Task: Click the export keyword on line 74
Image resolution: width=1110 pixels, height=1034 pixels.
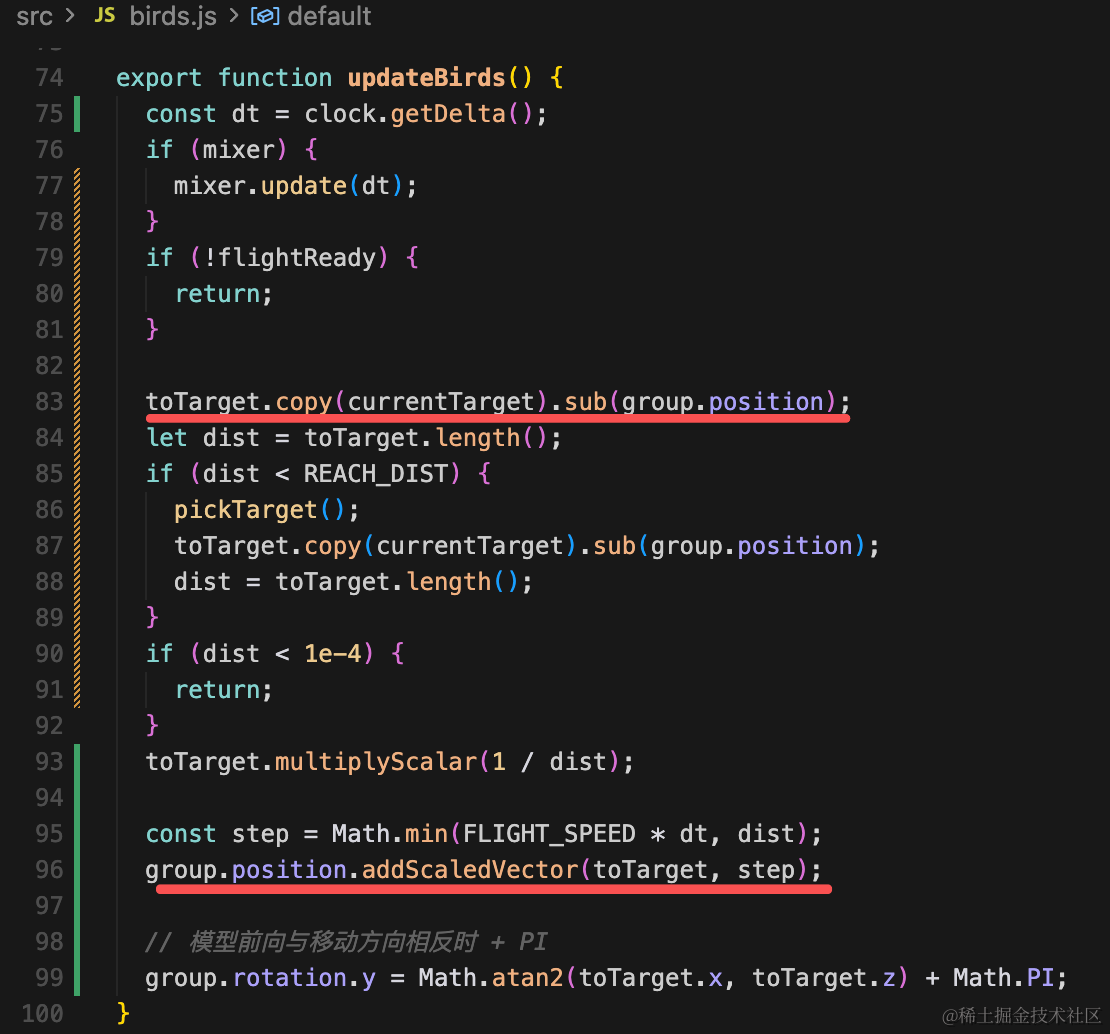Action: pyautogui.click(x=159, y=78)
